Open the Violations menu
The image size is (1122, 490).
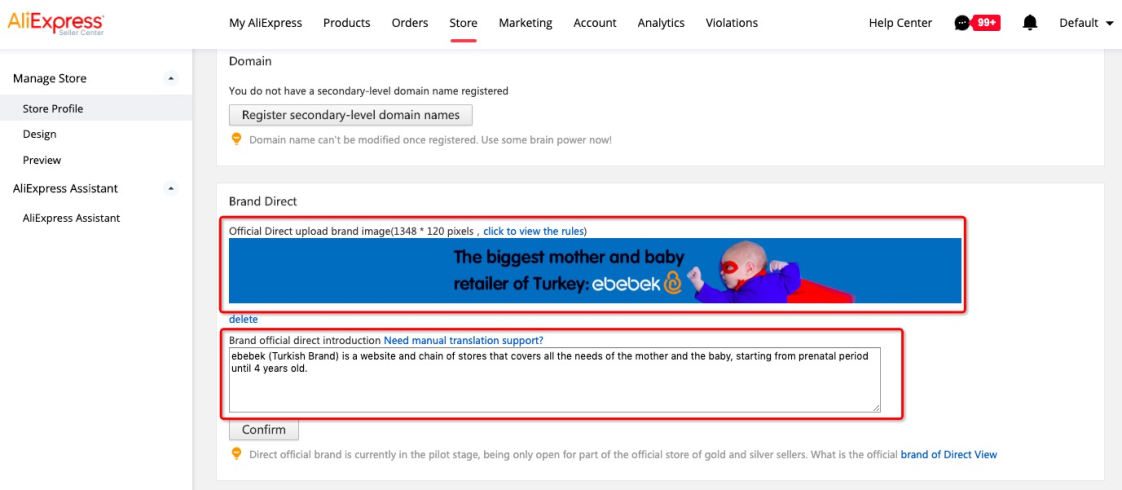[731, 23]
